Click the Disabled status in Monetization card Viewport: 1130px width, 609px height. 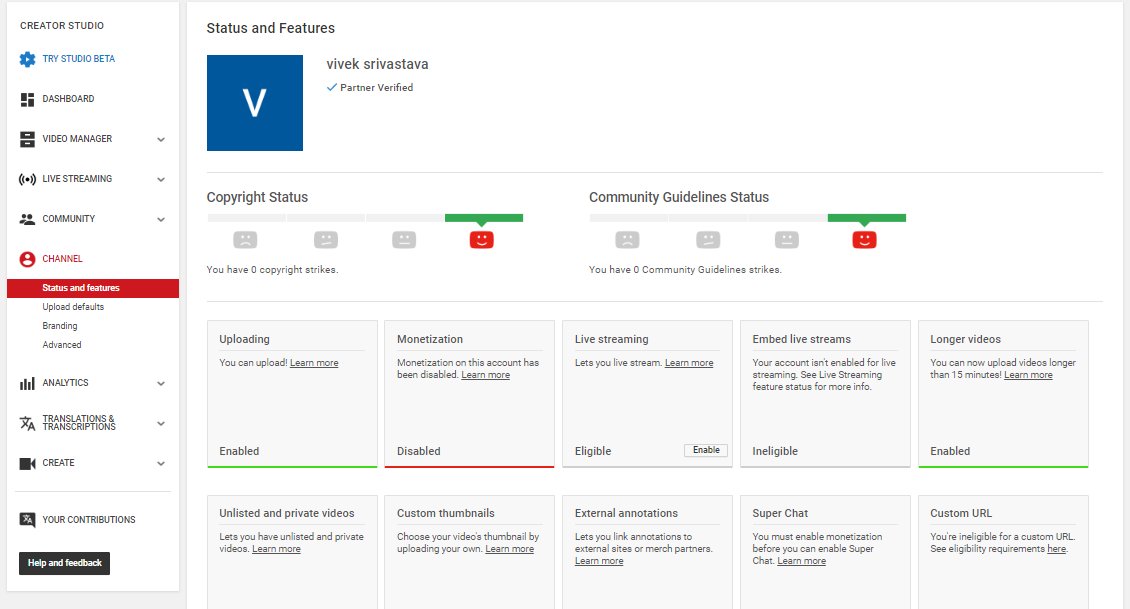coord(419,451)
